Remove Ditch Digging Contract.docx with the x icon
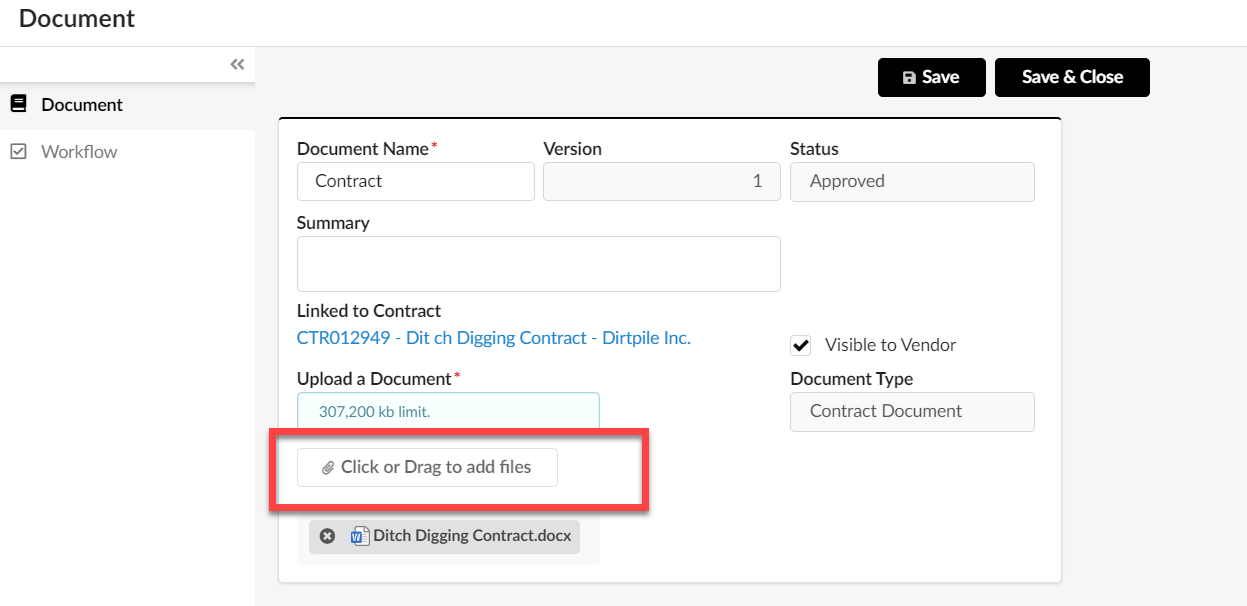The width and height of the screenshot is (1247, 606). [327, 536]
